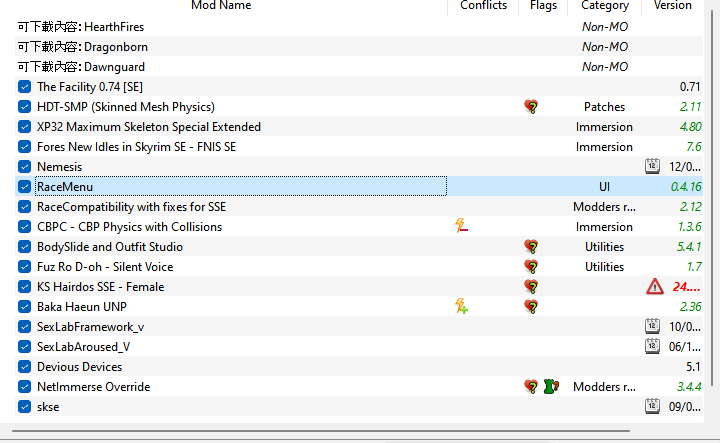Click the Fuz Ro D-oh heart flag icon
The height and width of the screenshot is (443, 720).
[531, 267]
